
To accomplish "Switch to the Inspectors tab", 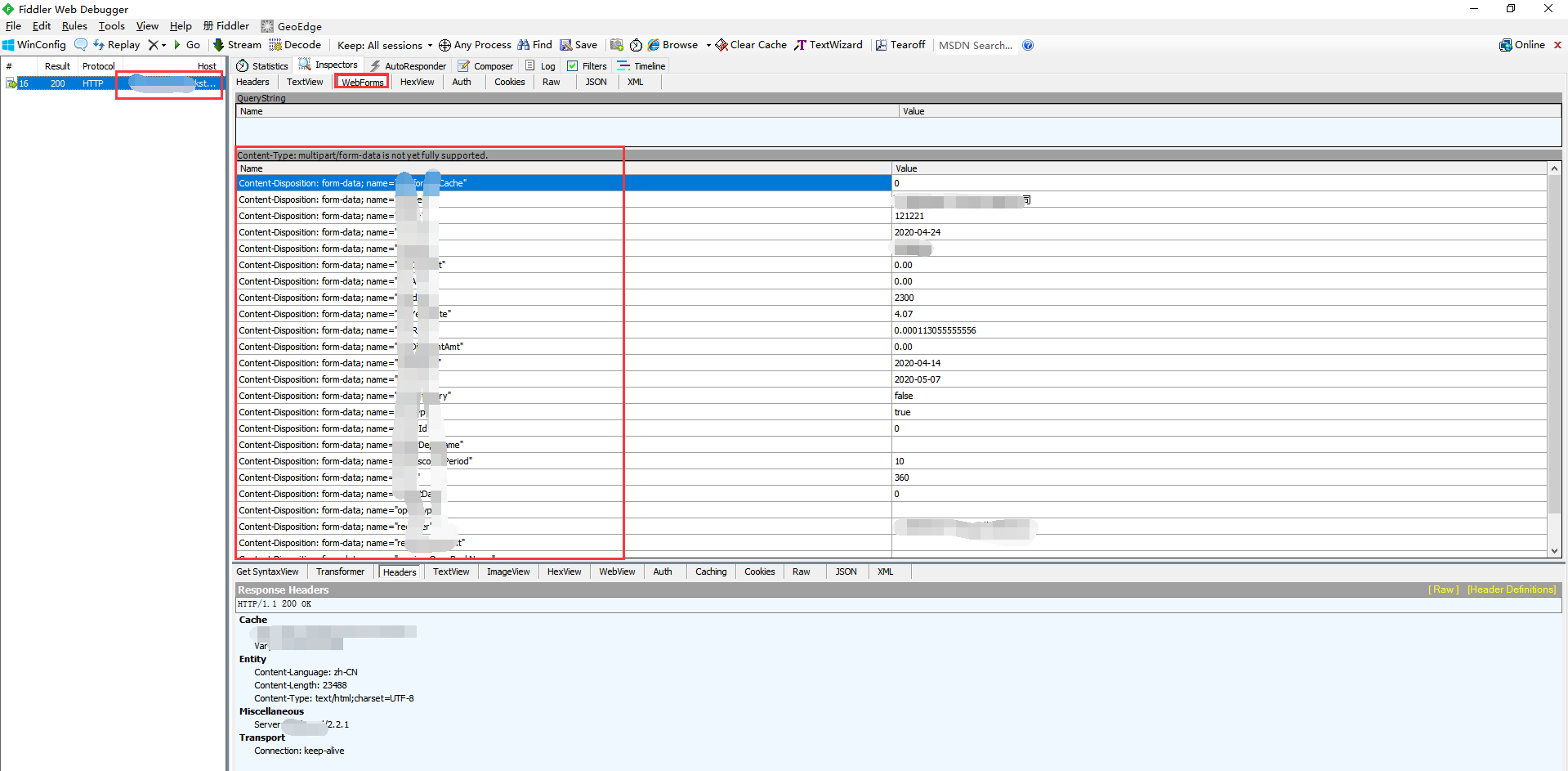I will [x=328, y=65].
